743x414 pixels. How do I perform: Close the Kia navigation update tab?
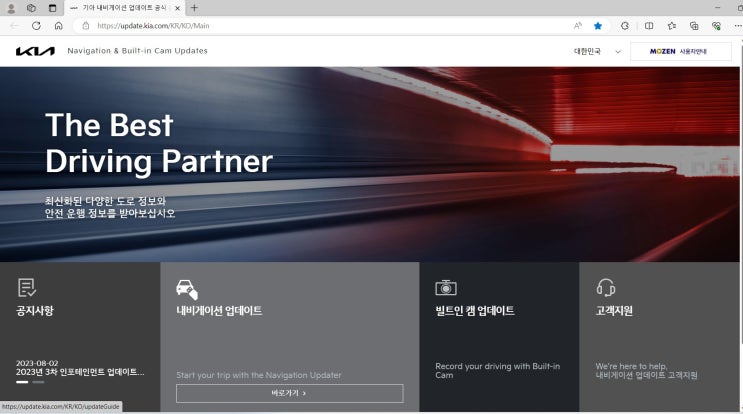click(x=177, y=8)
